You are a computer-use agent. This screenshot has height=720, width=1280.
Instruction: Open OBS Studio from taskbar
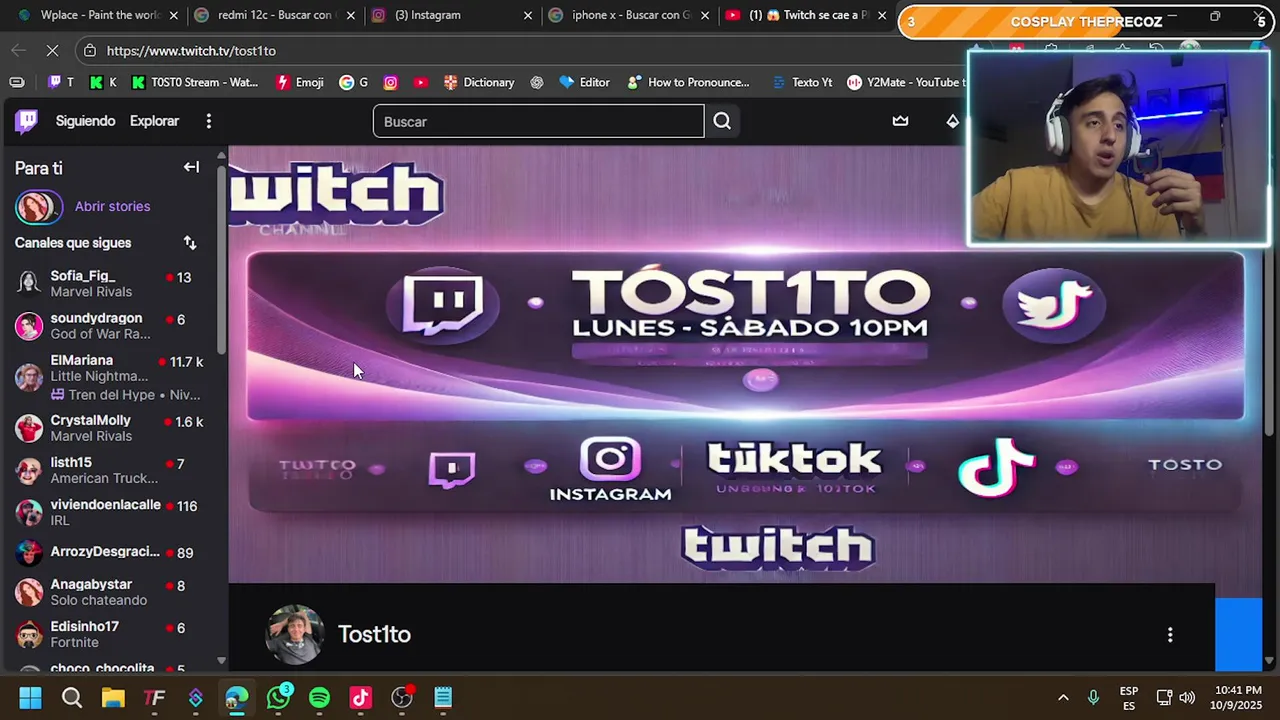pos(402,697)
